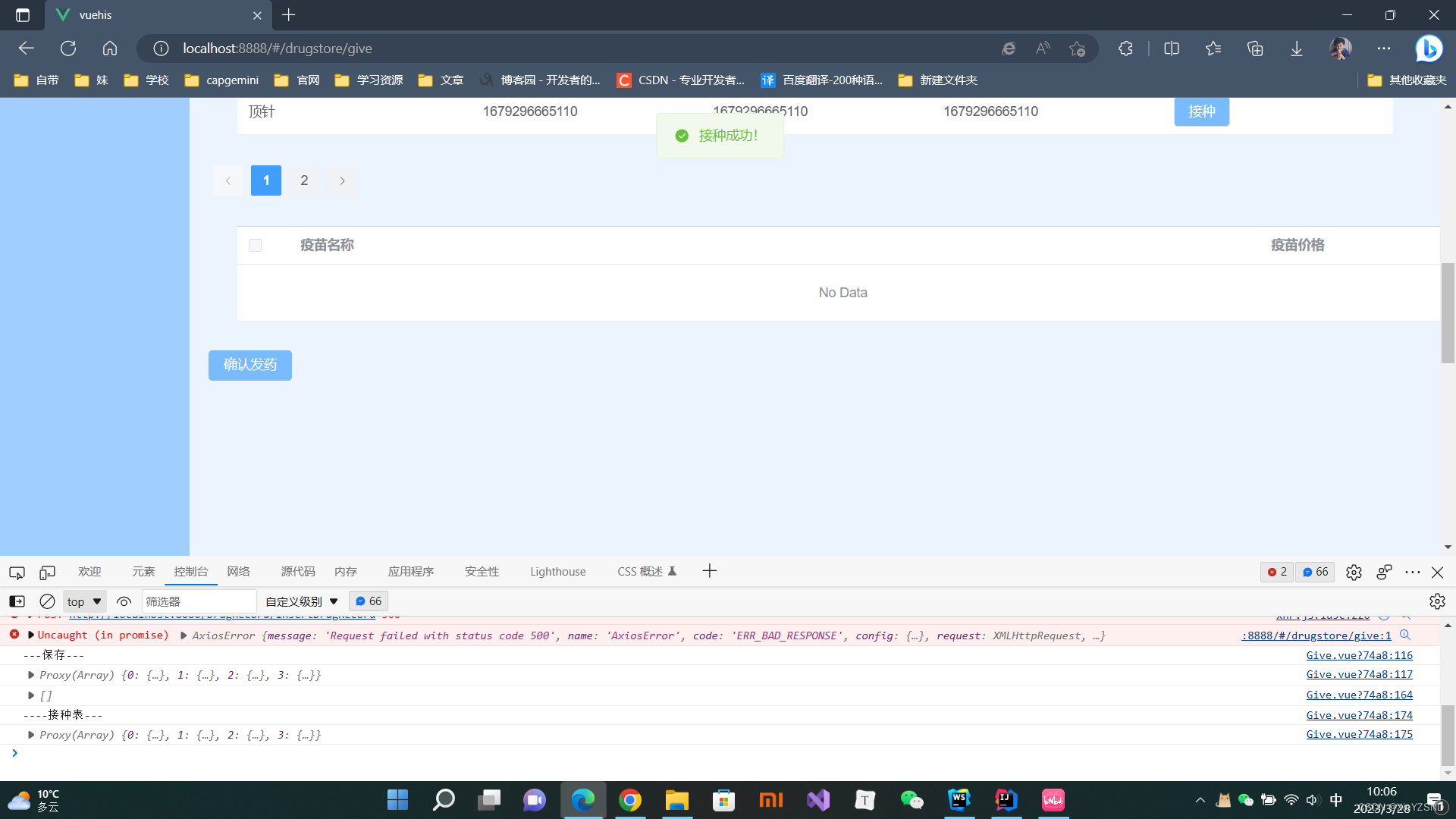The width and height of the screenshot is (1456, 819).
Task: Click the red errors badge showing 2
Action: pos(1276,572)
